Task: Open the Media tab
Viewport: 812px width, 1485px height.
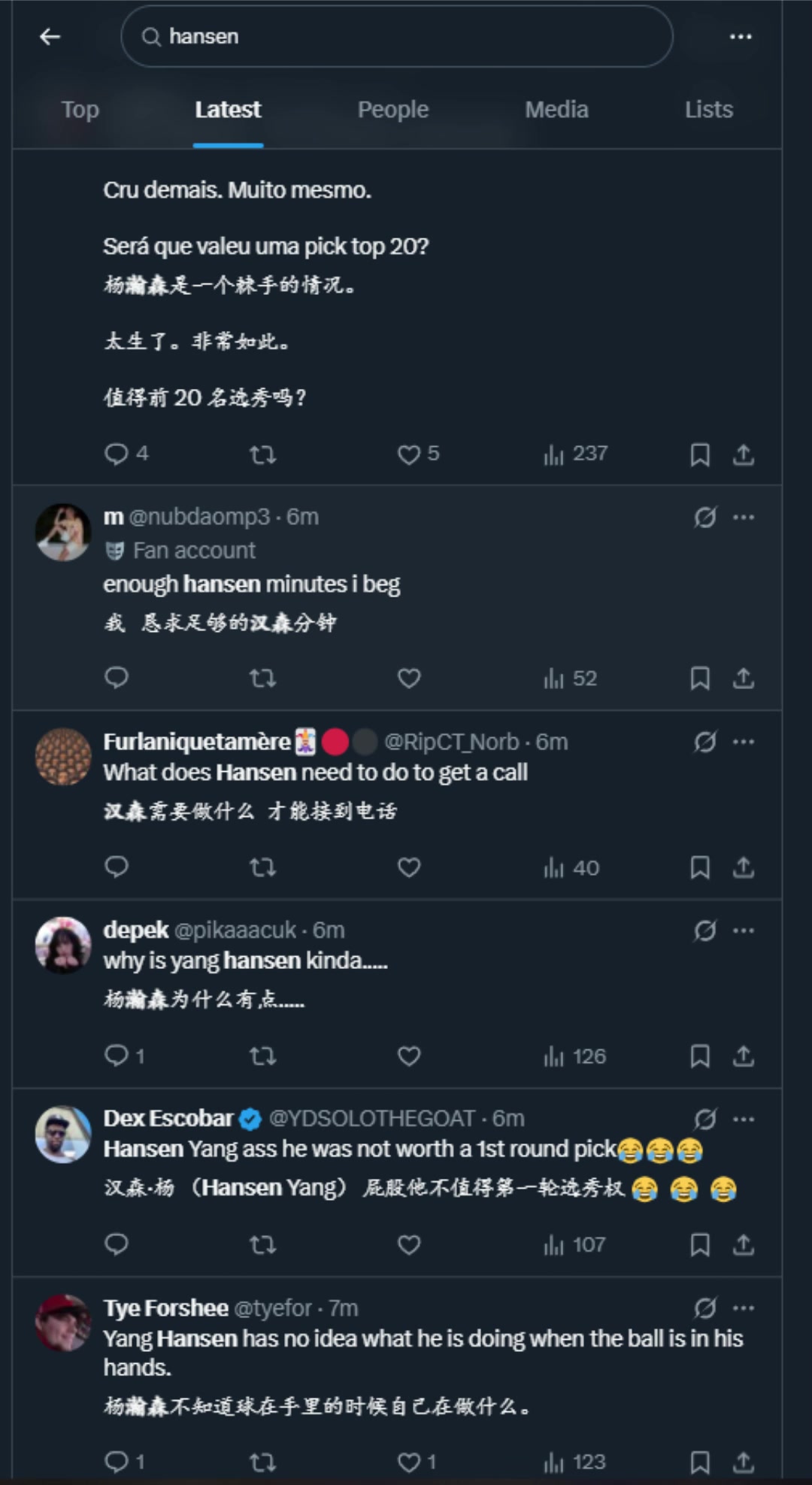Action: pyautogui.click(x=556, y=110)
